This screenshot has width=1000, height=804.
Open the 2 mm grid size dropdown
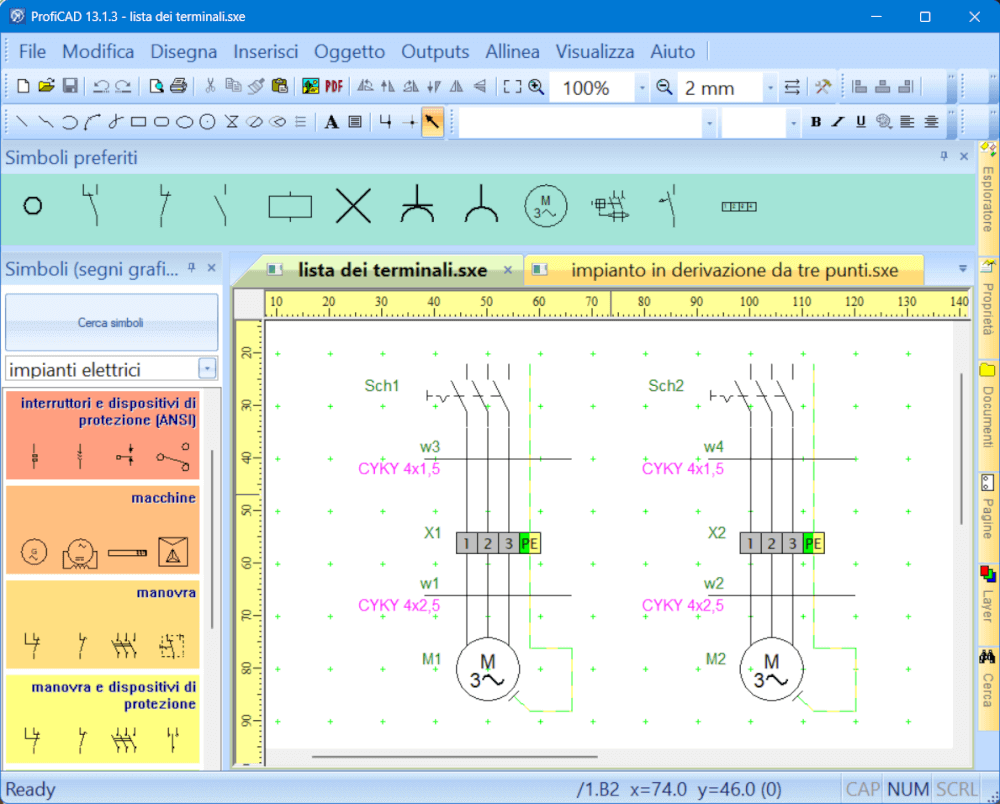(x=770, y=87)
